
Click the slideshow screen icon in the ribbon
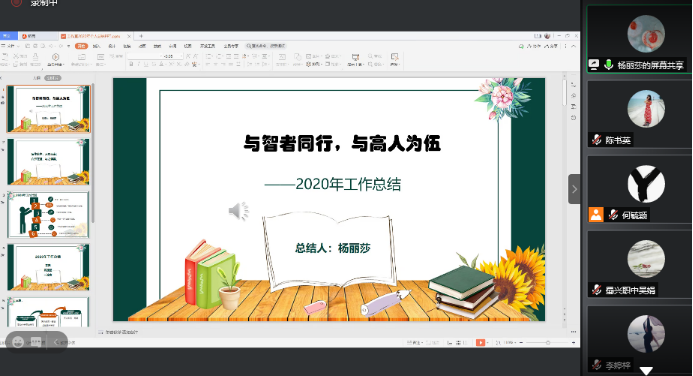point(355,57)
